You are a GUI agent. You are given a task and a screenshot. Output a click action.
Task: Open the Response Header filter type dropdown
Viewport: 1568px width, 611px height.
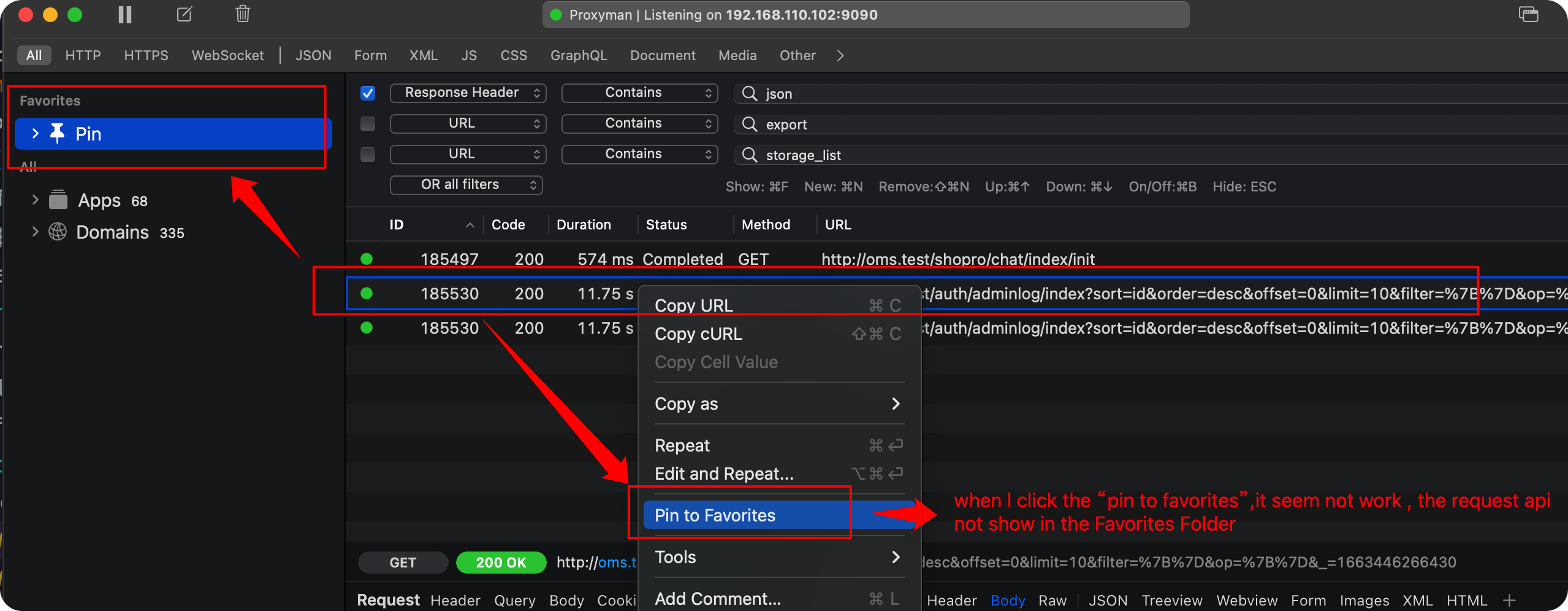pyautogui.click(x=468, y=93)
